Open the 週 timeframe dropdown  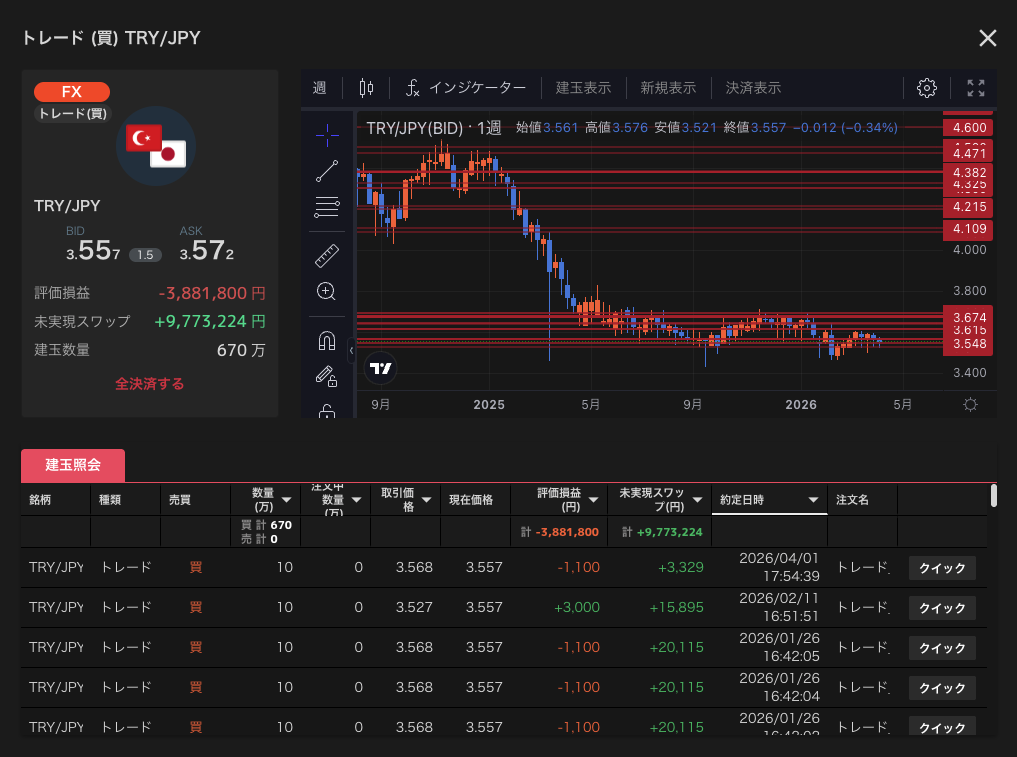(319, 88)
